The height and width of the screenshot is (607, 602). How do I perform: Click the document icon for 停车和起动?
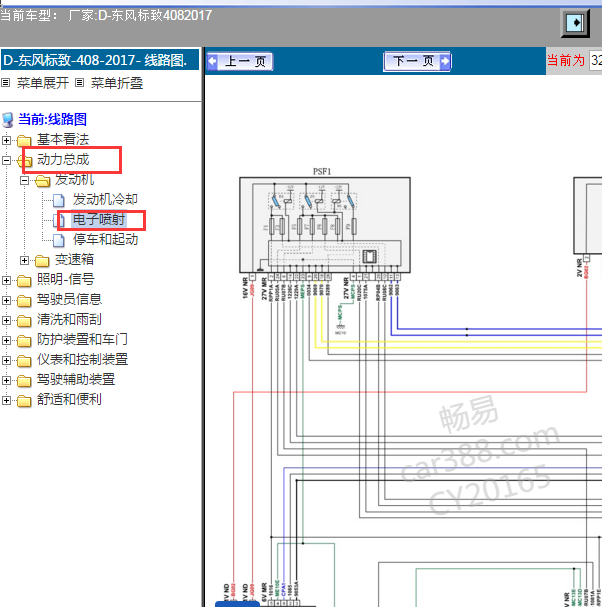coord(58,240)
